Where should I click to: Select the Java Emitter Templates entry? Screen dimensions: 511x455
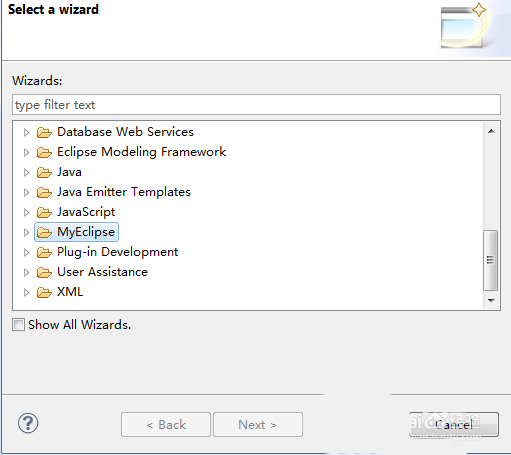pyautogui.click(x=124, y=192)
